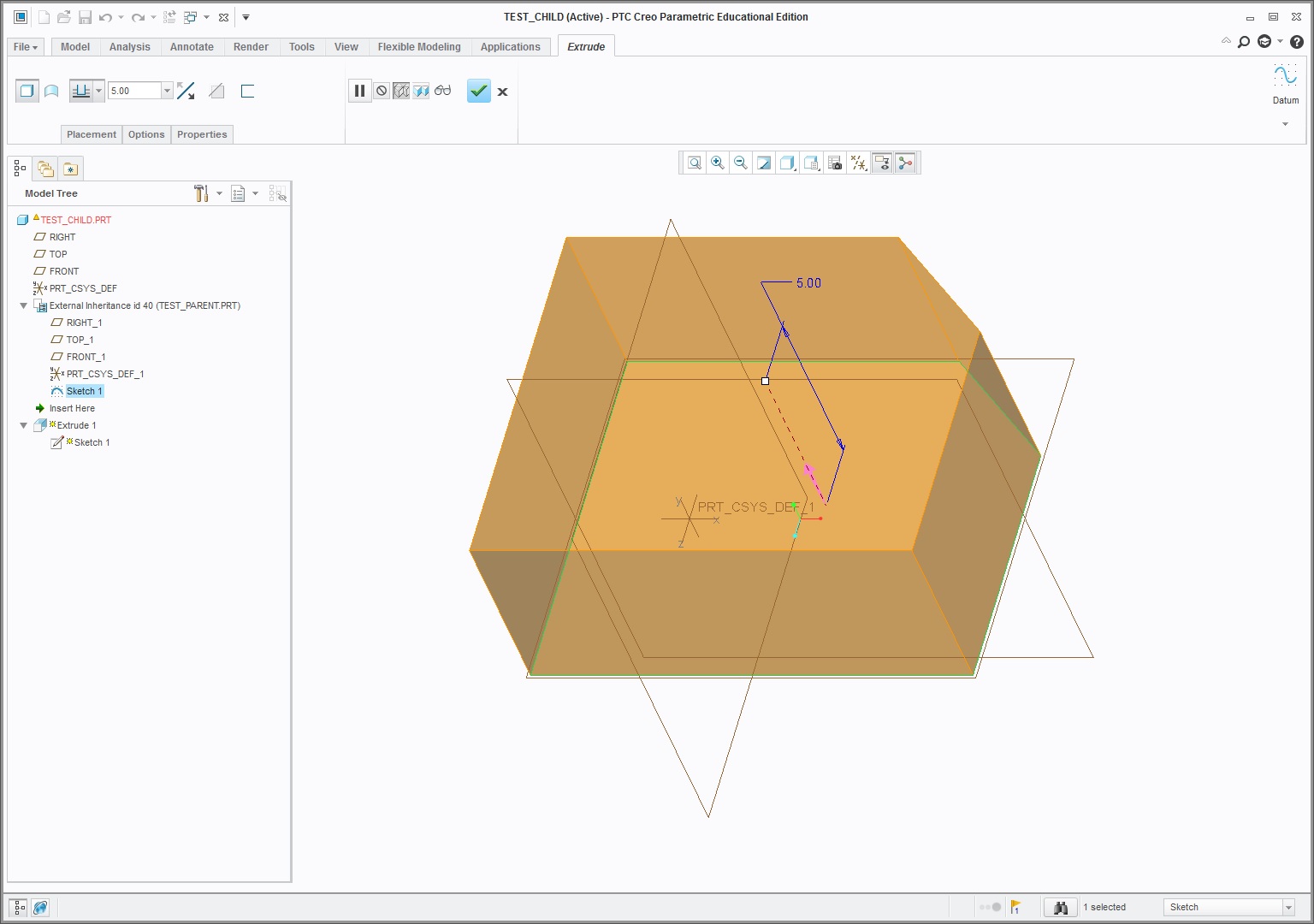
Task: Pause the Extrude tool
Action: tap(359, 91)
